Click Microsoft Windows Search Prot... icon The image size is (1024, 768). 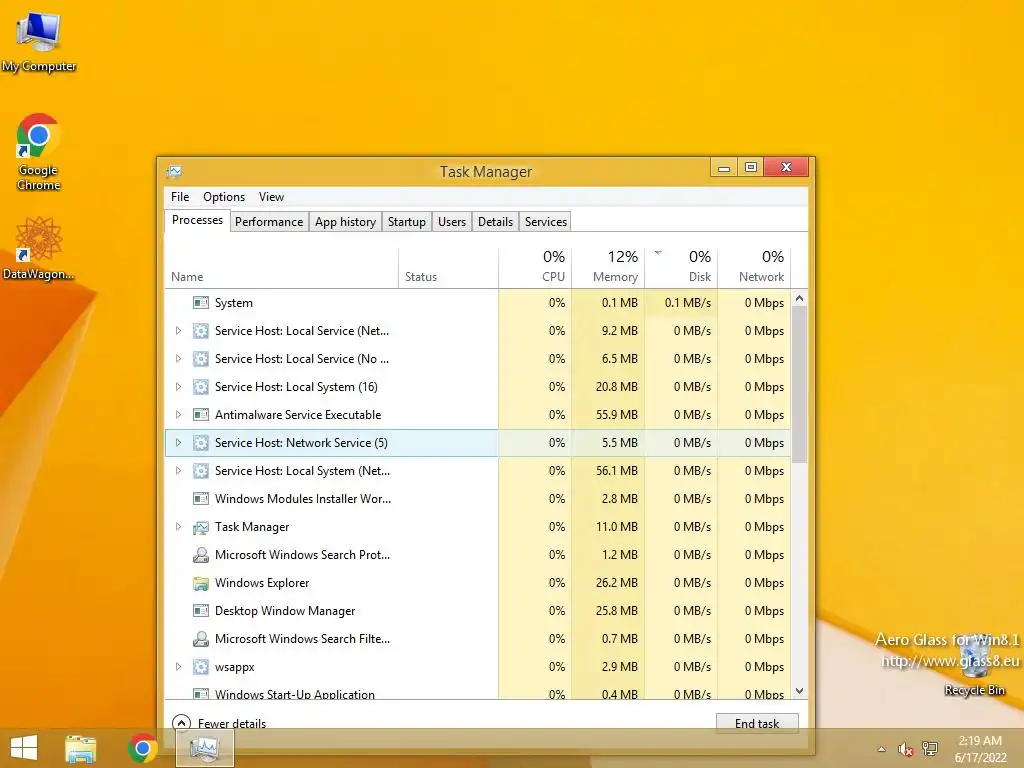(200, 555)
